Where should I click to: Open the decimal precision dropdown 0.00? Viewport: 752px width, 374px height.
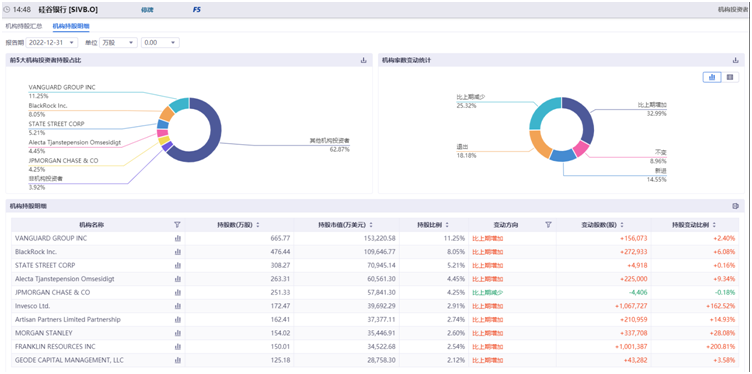pos(160,43)
